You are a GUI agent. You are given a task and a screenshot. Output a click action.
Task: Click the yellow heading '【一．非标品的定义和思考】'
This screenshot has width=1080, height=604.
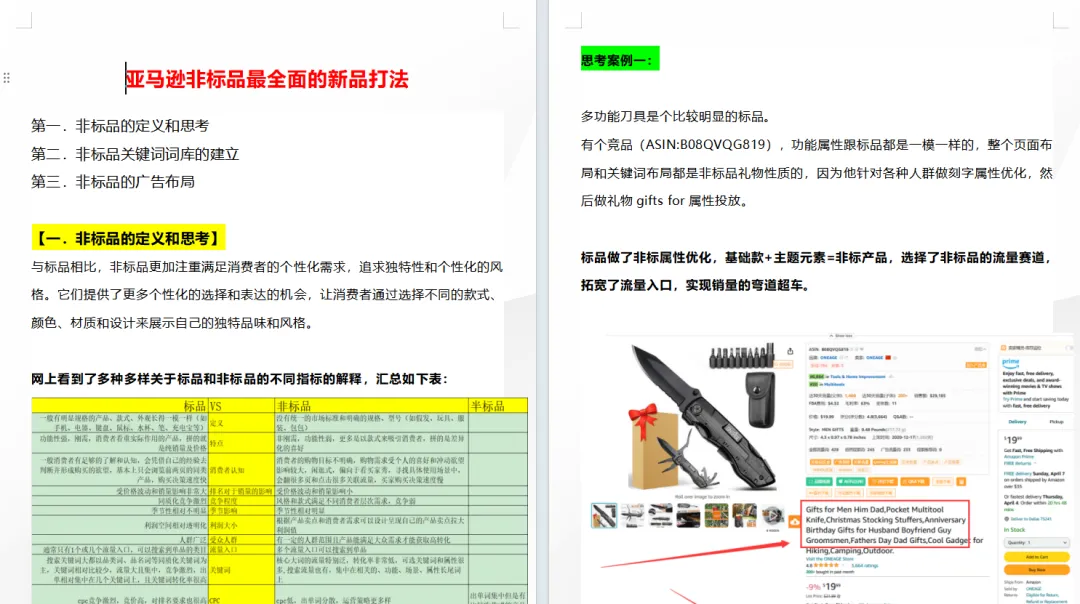(x=128, y=238)
